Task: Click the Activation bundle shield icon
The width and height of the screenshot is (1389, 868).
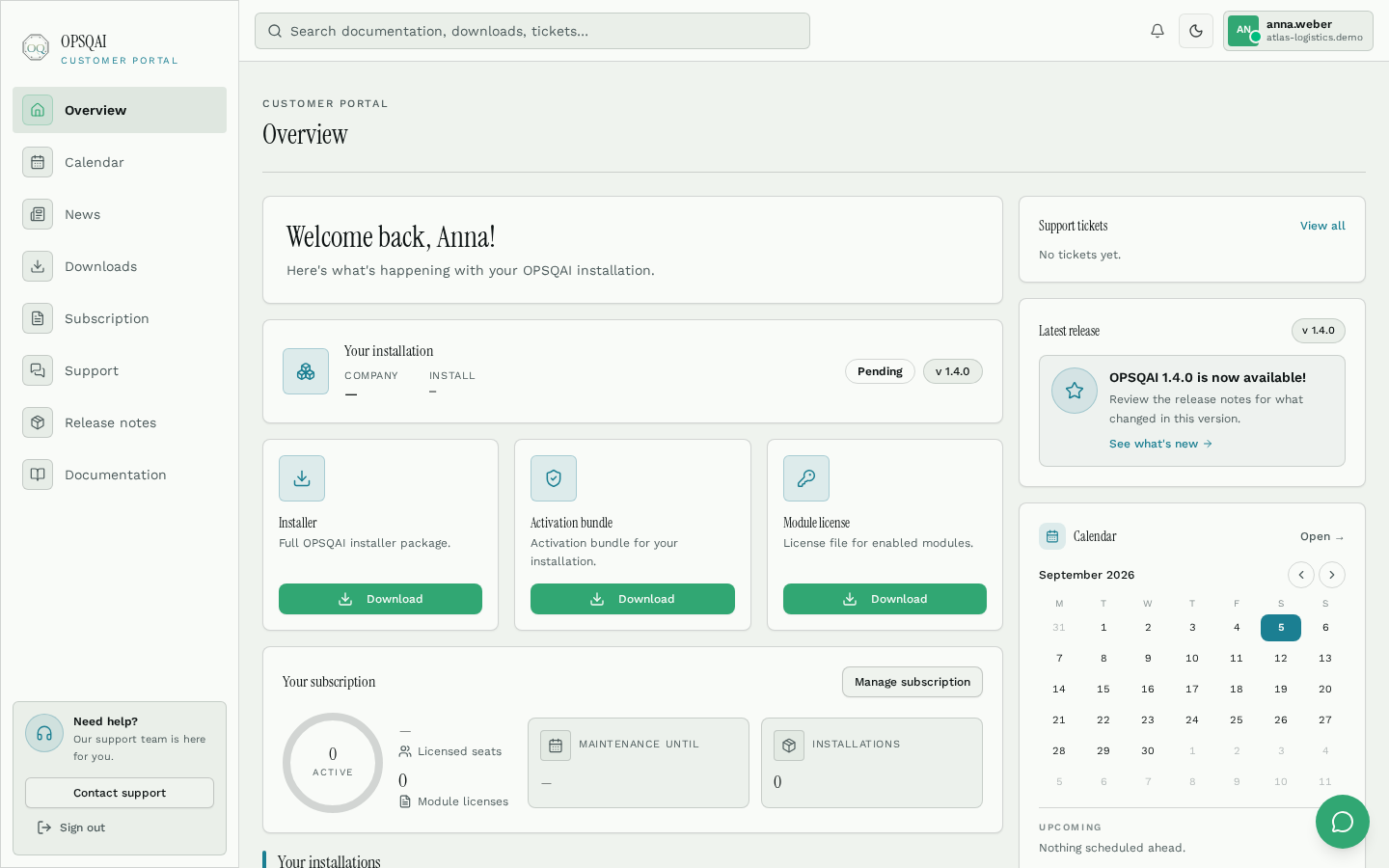Action: pyautogui.click(x=554, y=478)
